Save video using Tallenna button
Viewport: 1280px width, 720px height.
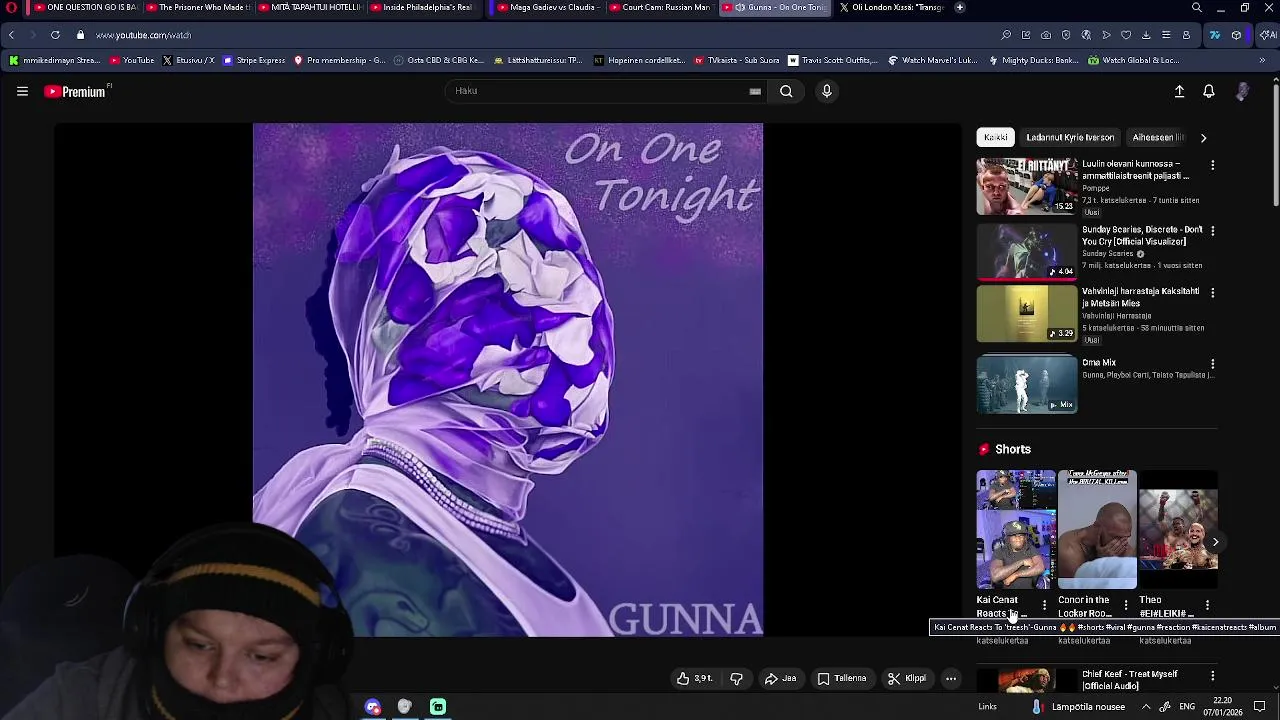point(841,678)
